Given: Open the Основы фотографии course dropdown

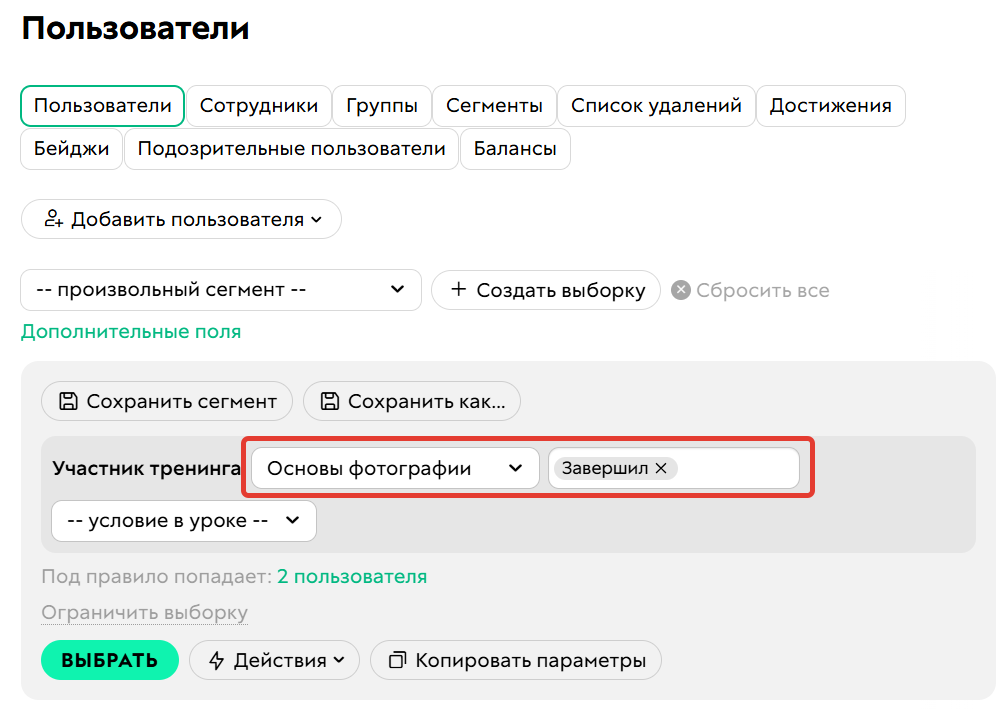Looking at the screenshot, I should pyautogui.click(x=393, y=467).
